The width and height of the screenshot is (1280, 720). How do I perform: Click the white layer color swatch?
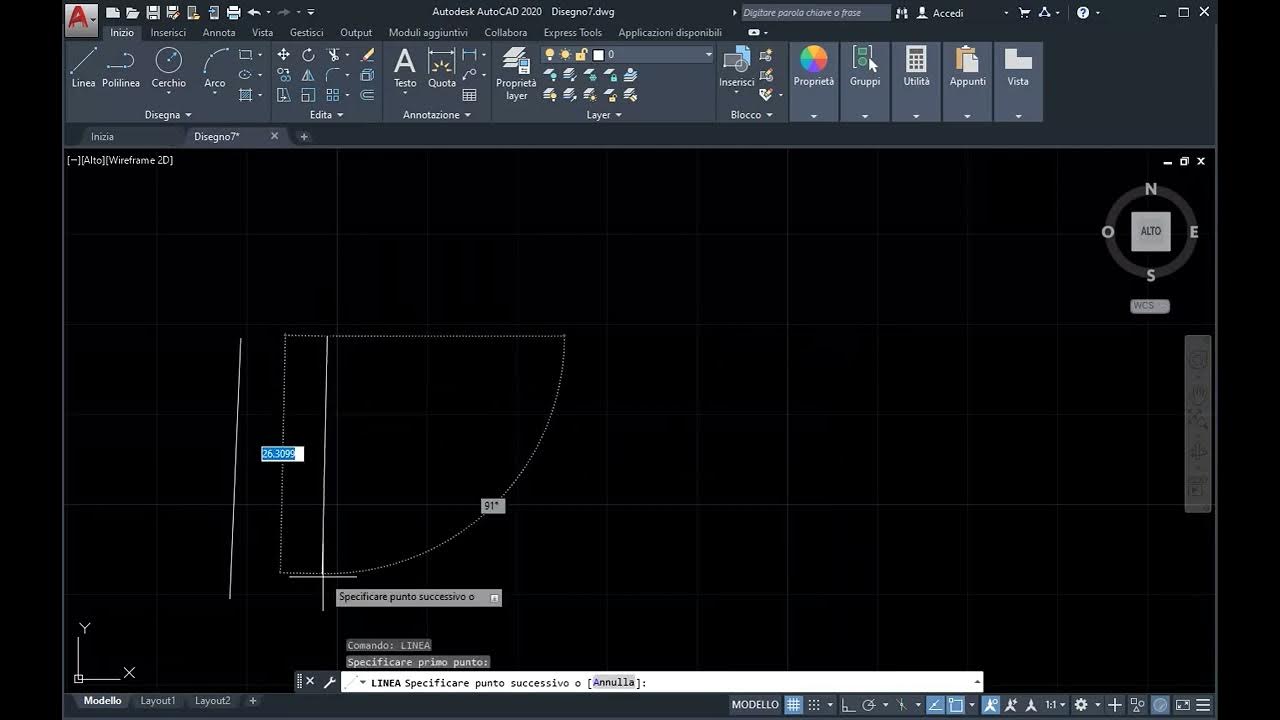[x=598, y=55]
